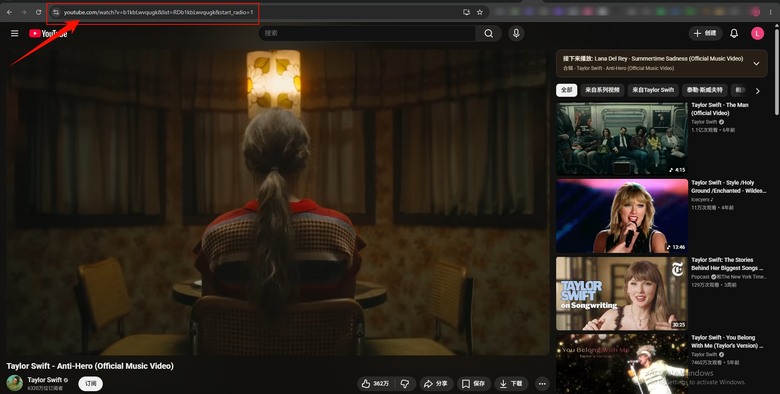Click the magnifier search button
The height and width of the screenshot is (394, 780).
click(x=488, y=33)
